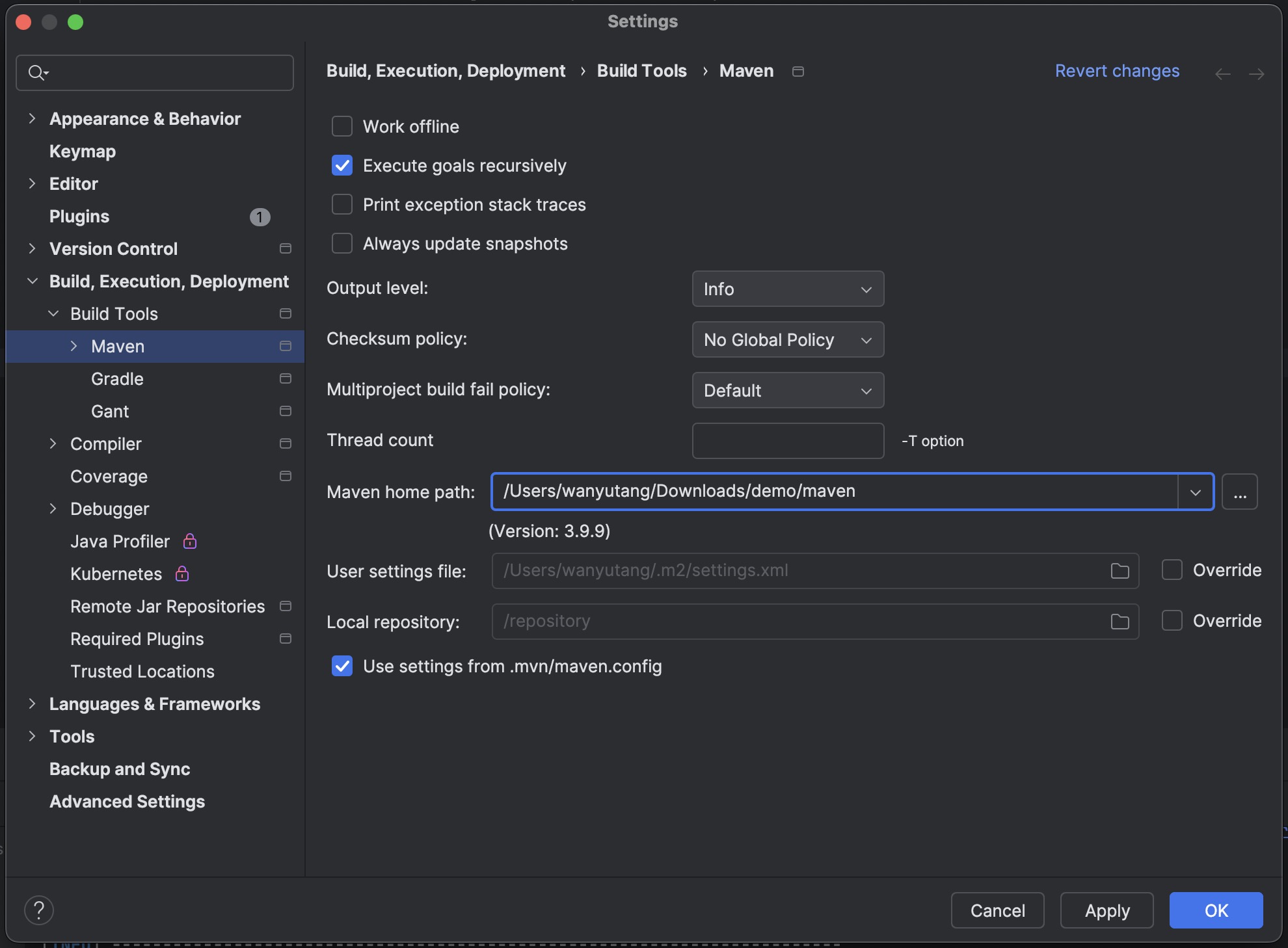Click Revert changes link
The width and height of the screenshot is (1288, 948).
(1117, 71)
